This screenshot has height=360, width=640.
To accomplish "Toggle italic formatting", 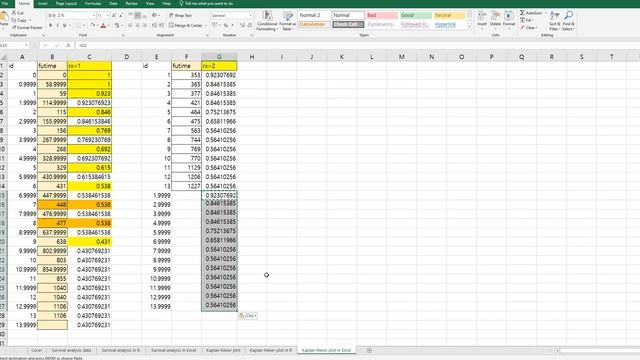I will [x=58, y=25].
